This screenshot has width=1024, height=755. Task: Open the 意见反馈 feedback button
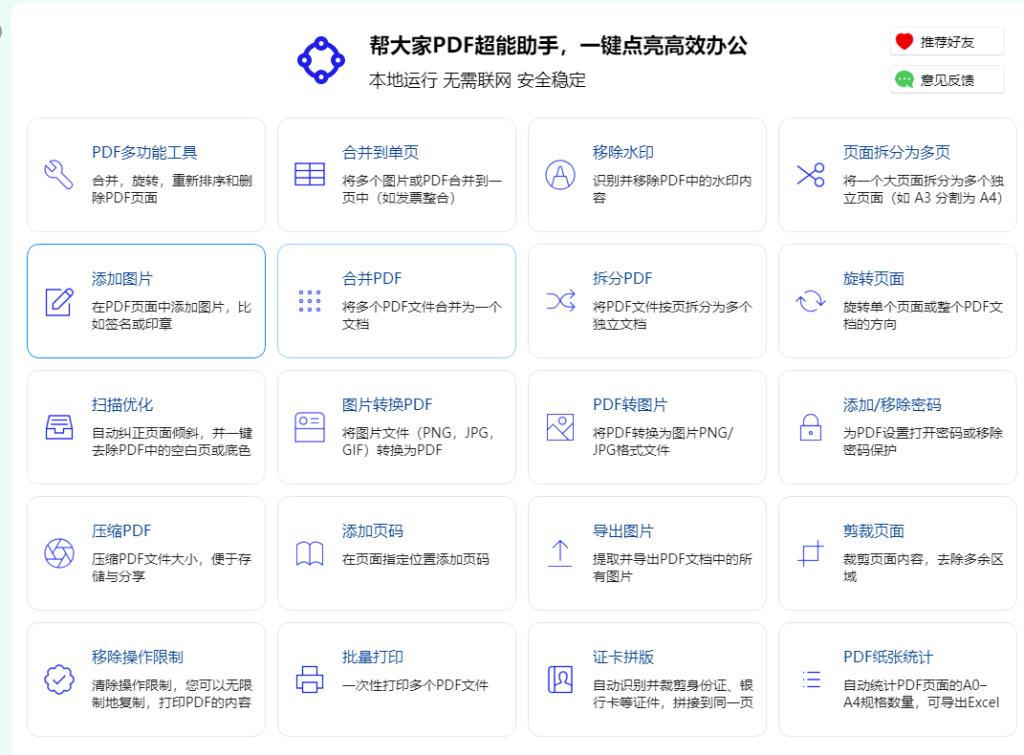pos(946,80)
